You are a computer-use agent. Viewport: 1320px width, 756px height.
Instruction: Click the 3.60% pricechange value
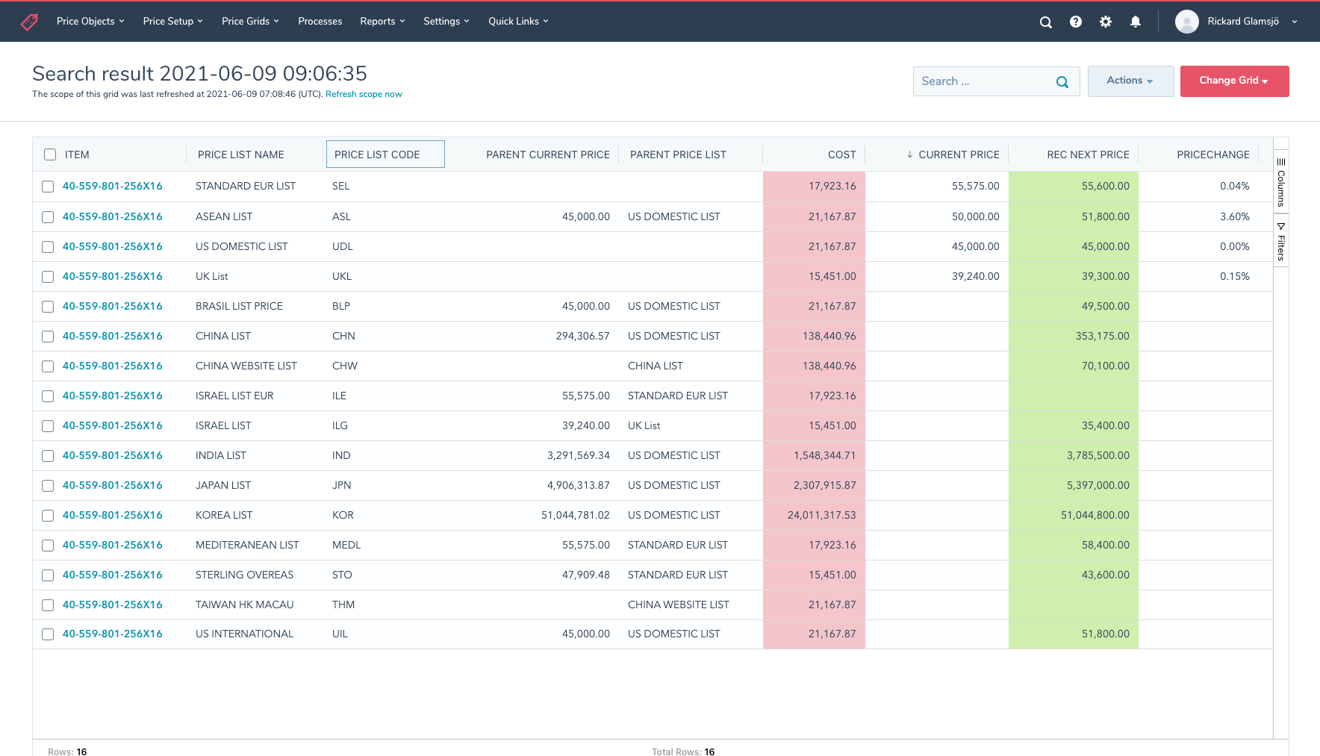pyautogui.click(x=1234, y=217)
